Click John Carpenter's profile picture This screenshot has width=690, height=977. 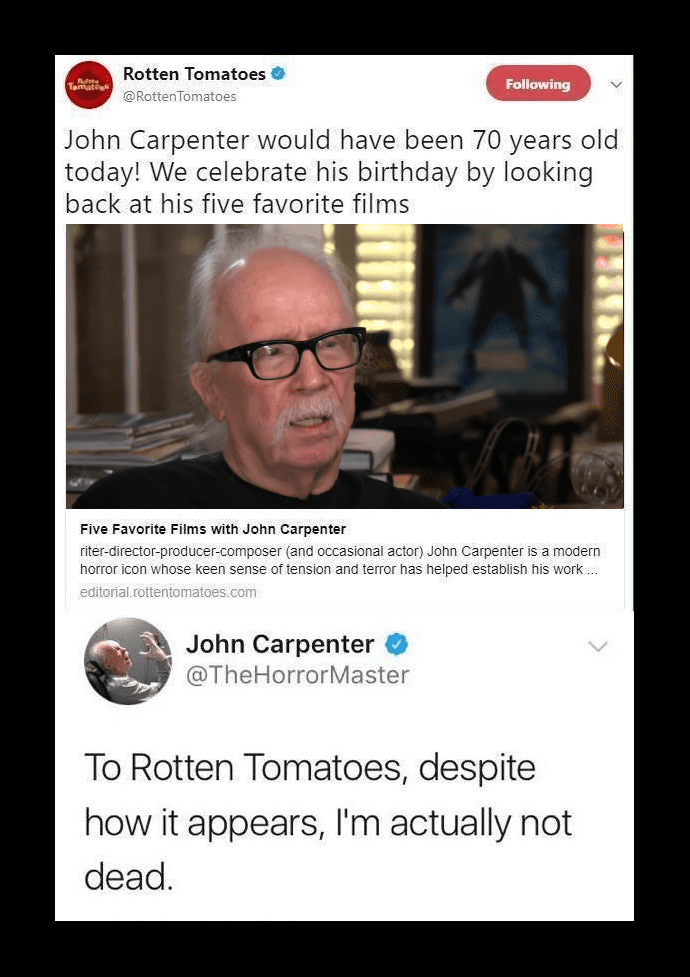point(128,661)
